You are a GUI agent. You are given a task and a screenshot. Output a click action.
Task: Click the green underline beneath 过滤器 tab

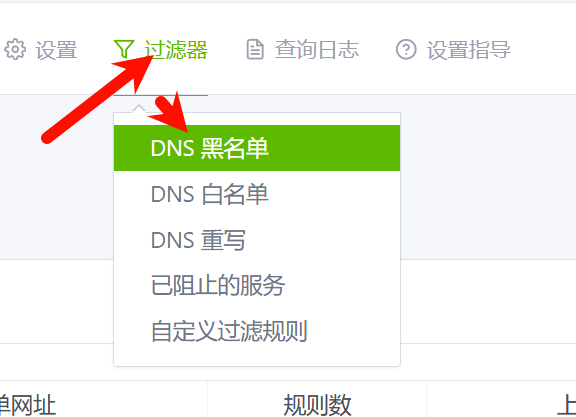coord(161,95)
